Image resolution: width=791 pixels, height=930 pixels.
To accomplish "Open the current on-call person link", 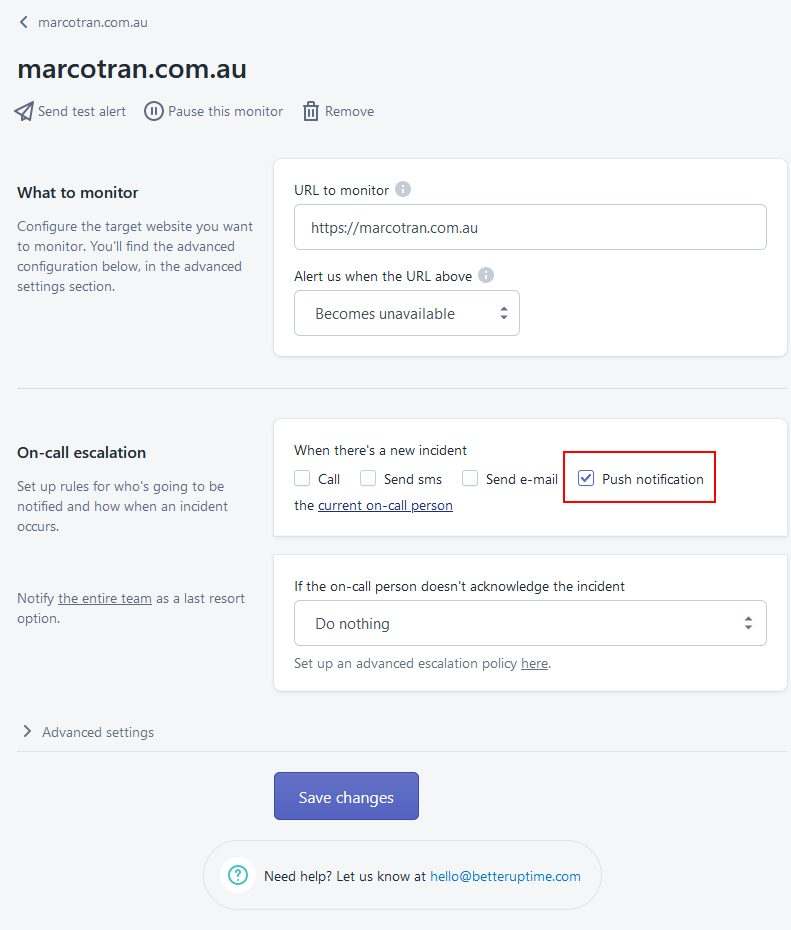I will point(385,505).
